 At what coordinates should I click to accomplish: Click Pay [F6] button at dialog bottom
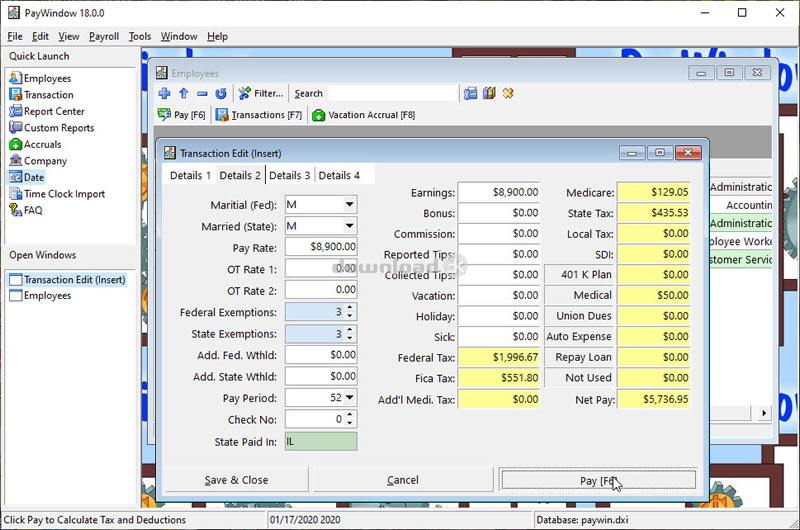[599, 480]
